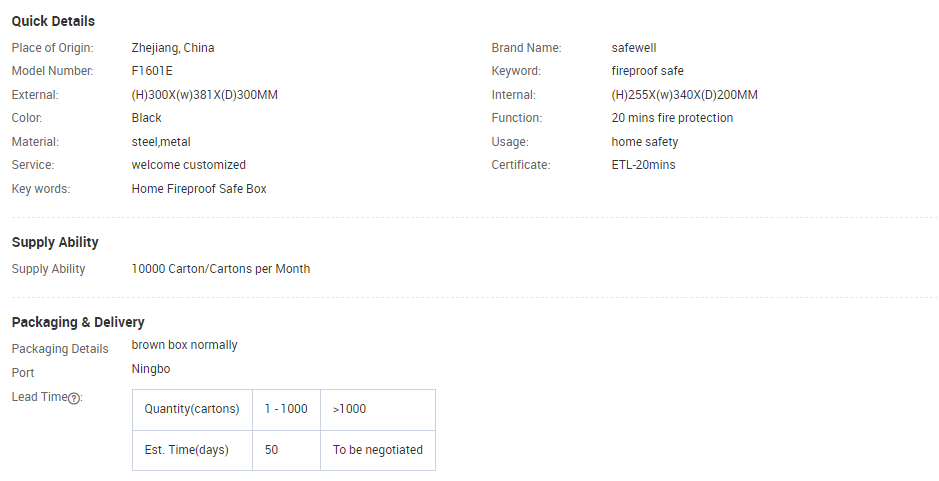The height and width of the screenshot is (481, 939).
Task: Click the Lead Time help question-mark icon
Action: pyautogui.click(x=74, y=398)
